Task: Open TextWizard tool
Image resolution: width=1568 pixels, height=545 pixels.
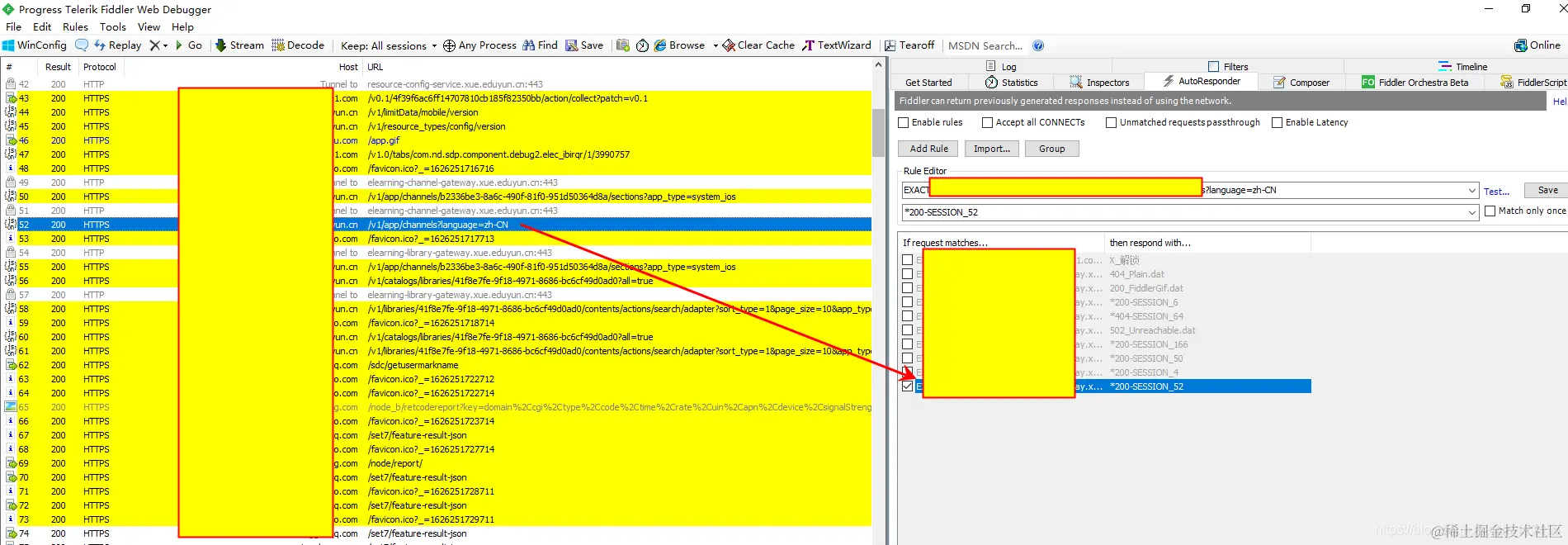Action: click(x=837, y=45)
